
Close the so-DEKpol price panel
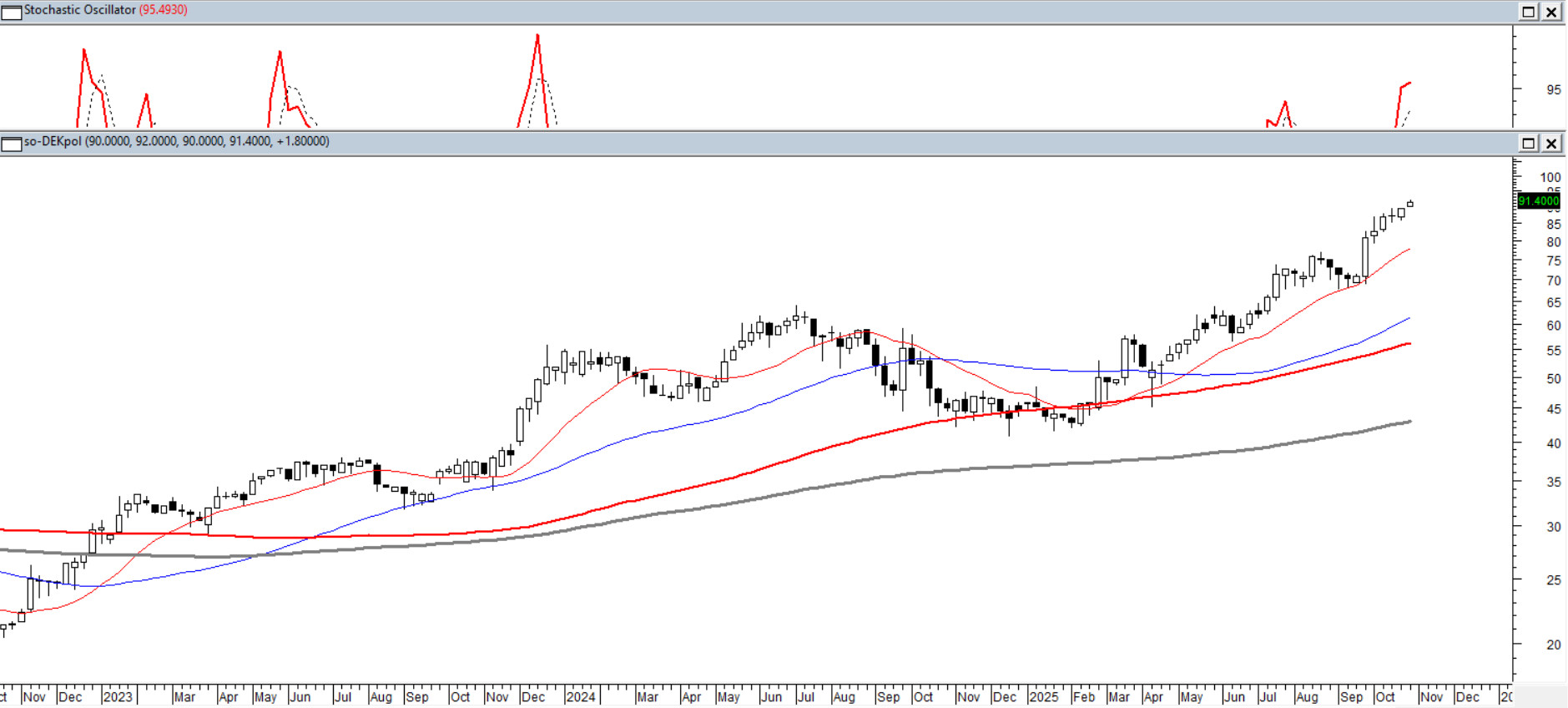tap(1551, 143)
